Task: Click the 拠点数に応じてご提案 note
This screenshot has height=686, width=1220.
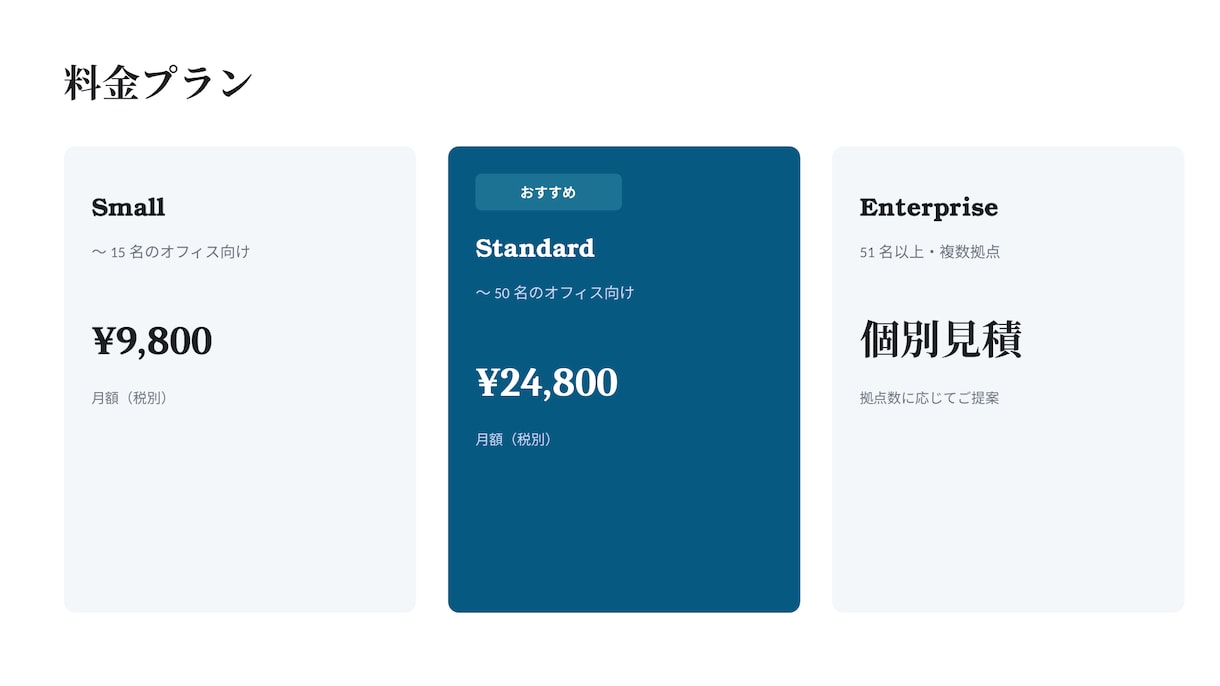Action: [930, 398]
